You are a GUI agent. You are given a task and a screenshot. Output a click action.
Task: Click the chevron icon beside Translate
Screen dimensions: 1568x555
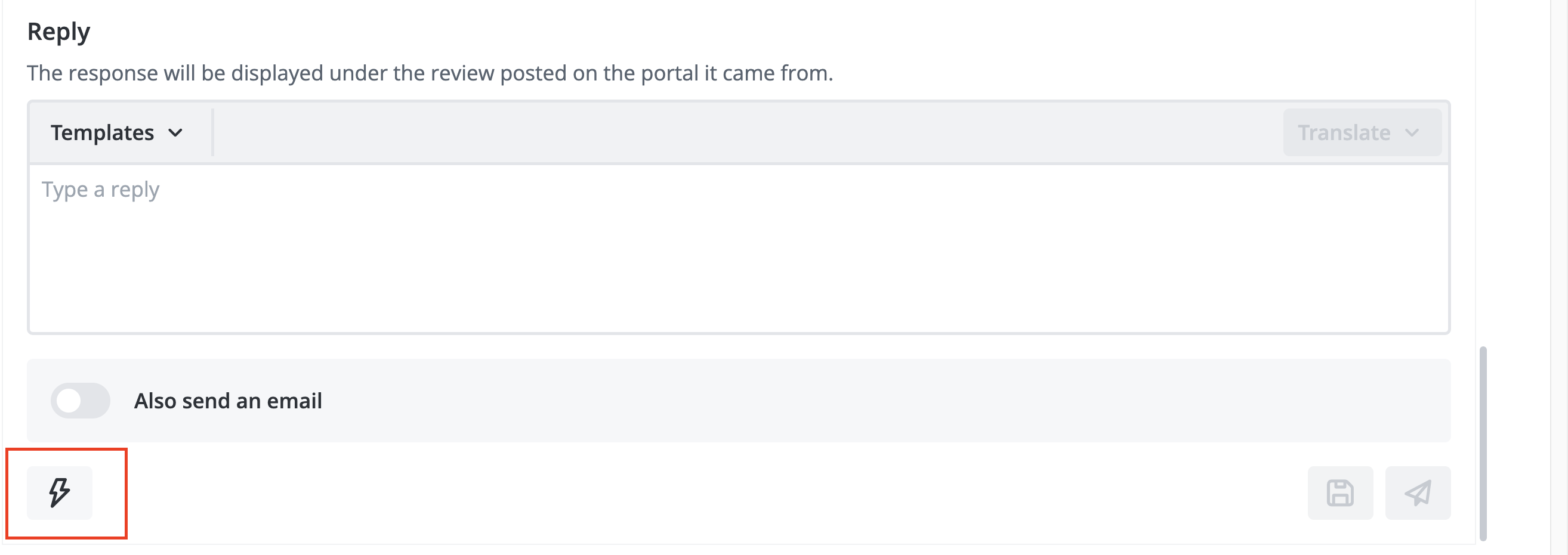pyautogui.click(x=1412, y=132)
